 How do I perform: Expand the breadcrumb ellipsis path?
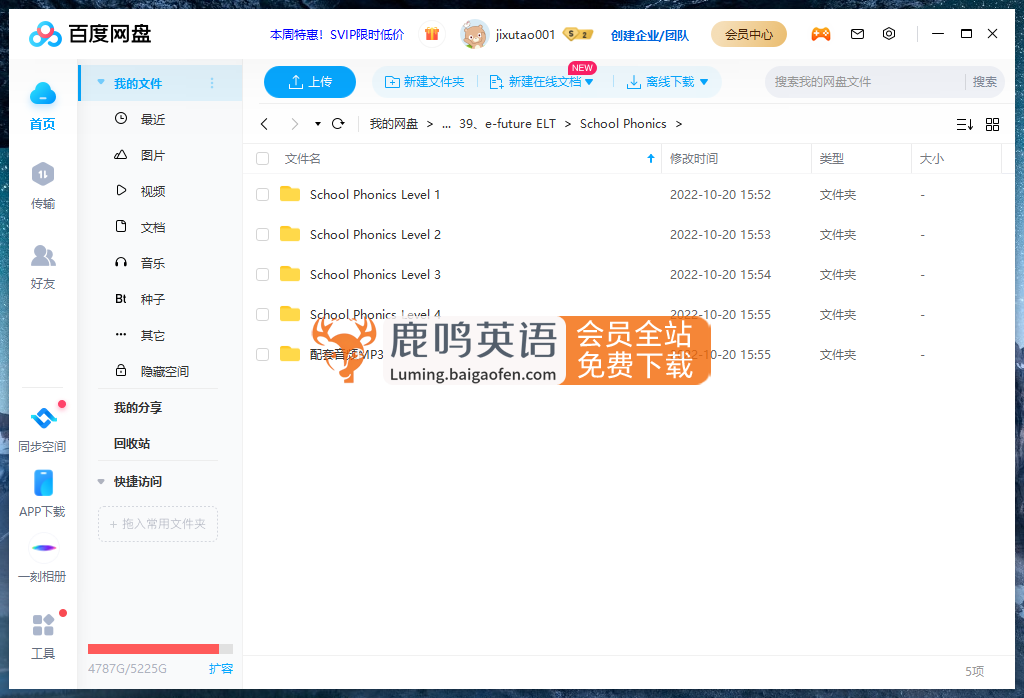(446, 125)
